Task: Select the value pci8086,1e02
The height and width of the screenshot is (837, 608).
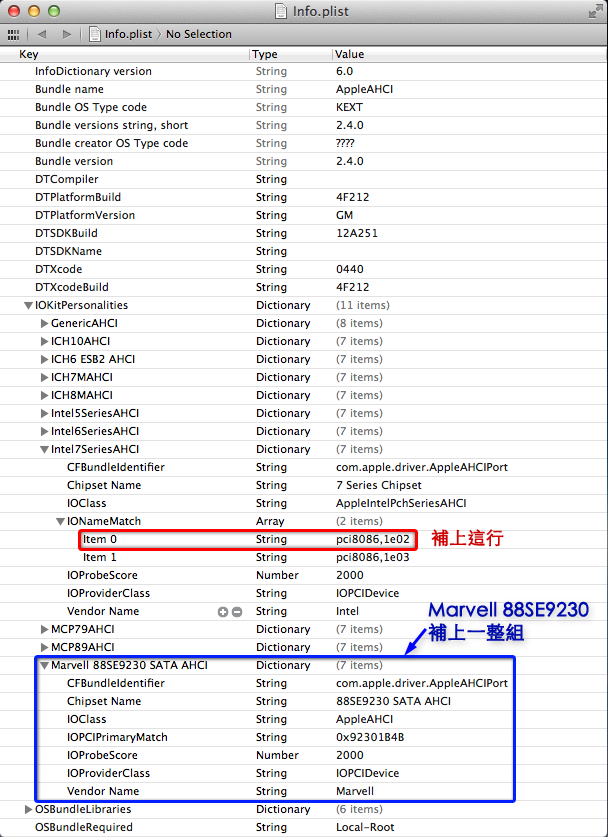Action: click(373, 540)
